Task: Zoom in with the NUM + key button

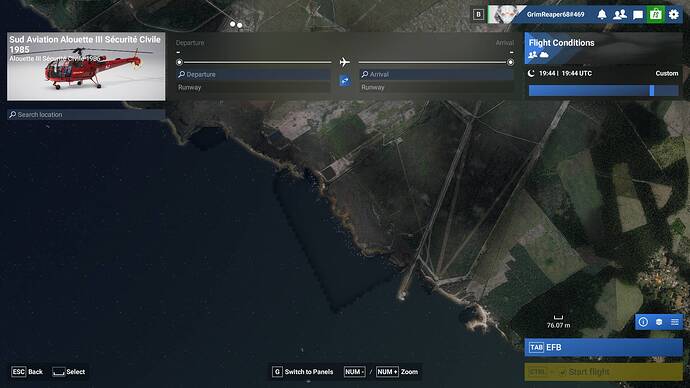Action: (387, 372)
